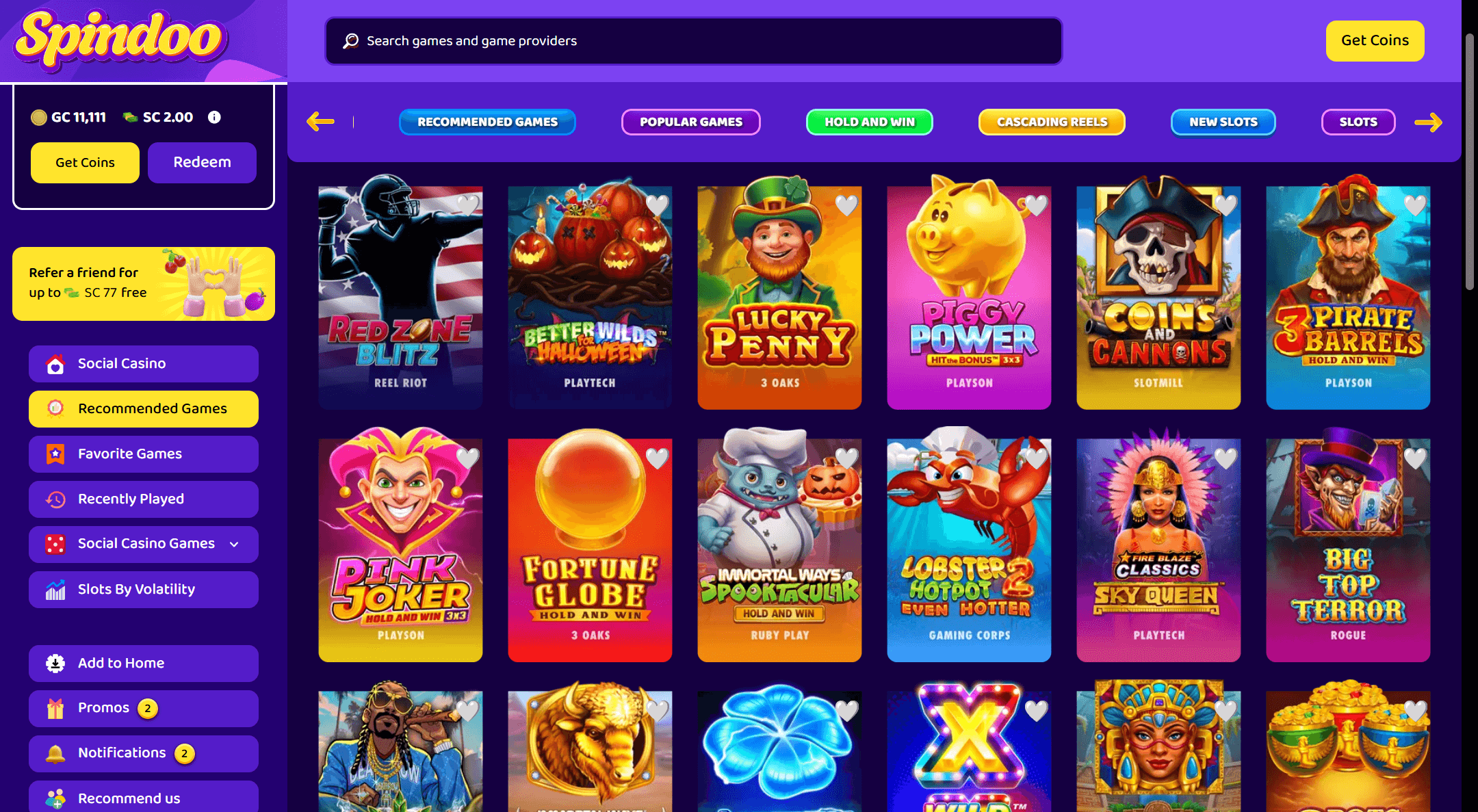Viewport: 1478px width, 812px height.
Task: Click the Spindoo logo
Action: (120, 39)
